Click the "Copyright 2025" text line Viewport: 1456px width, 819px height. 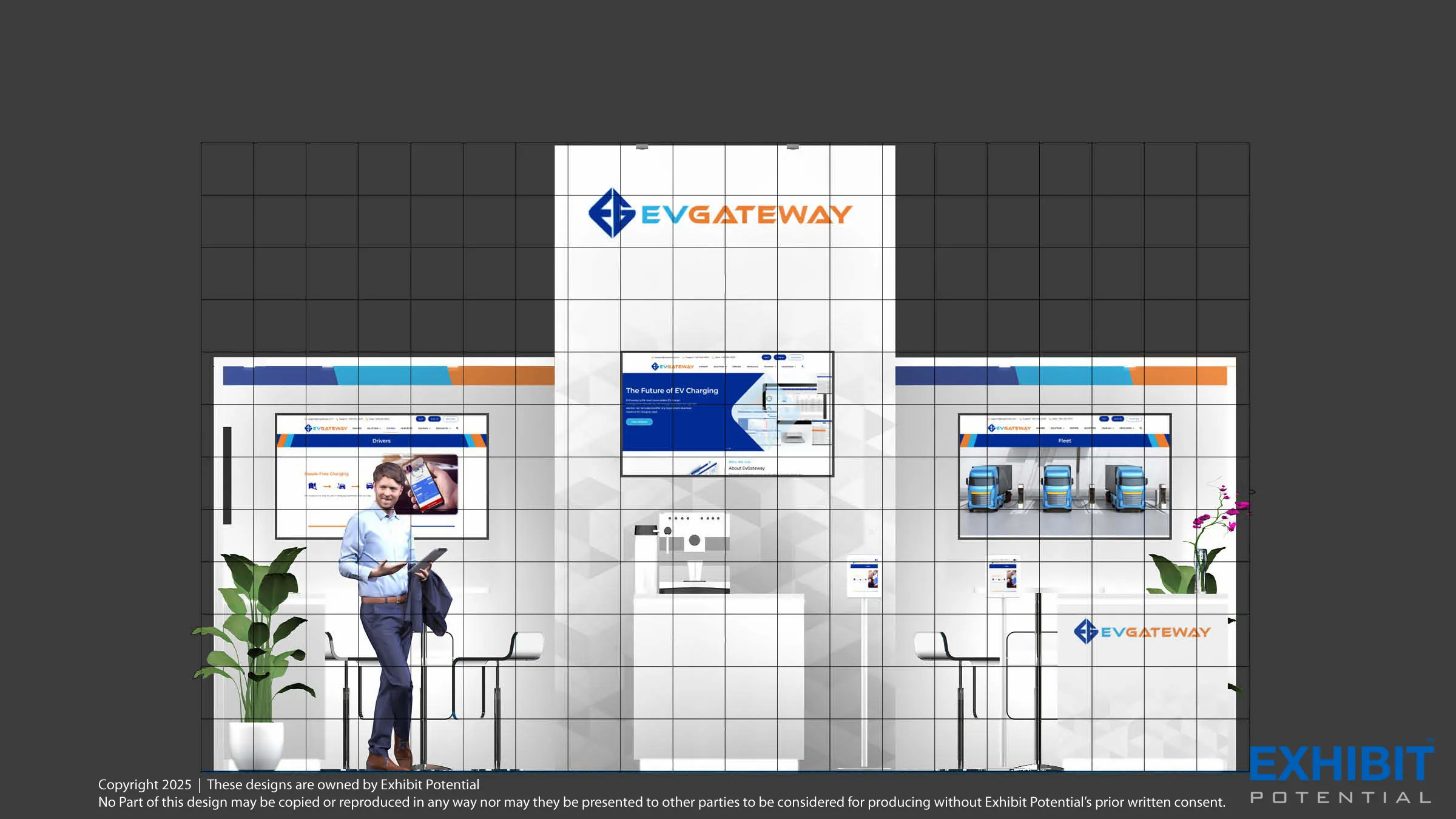pos(289,784)
